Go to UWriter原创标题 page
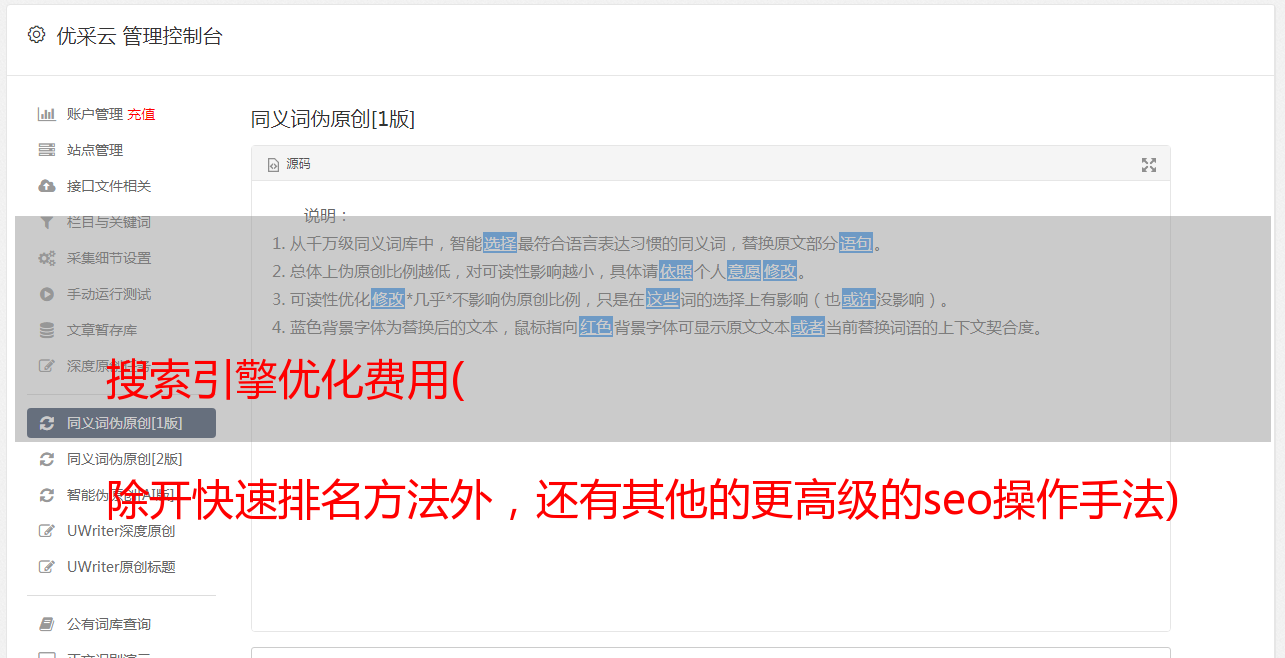1285x658 pixels. (121, 567)
